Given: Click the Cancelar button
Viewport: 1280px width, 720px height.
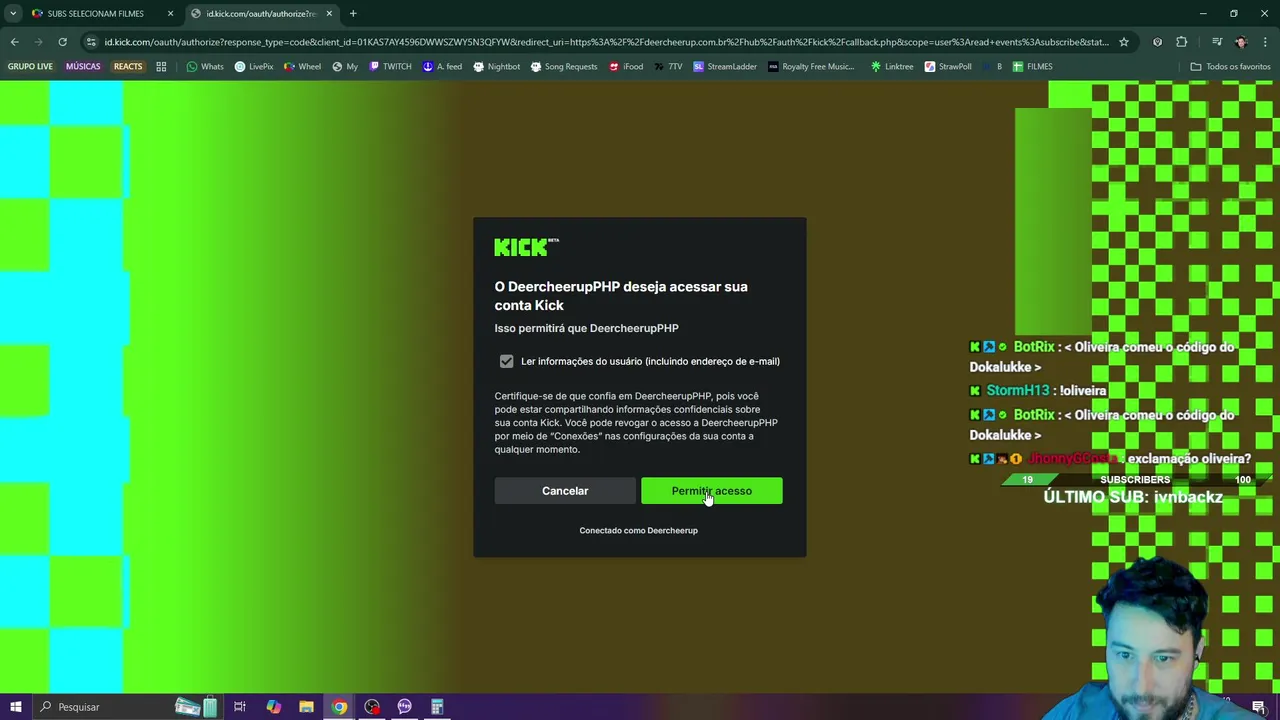Looking at the screenshot, I should 565,491.
